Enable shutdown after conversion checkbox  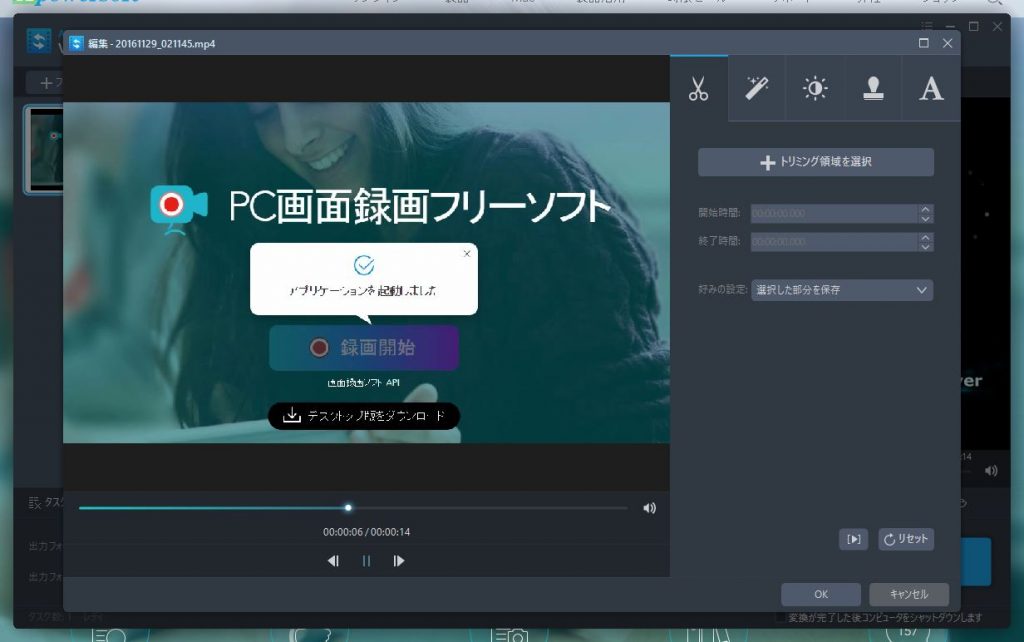point(780,617)
